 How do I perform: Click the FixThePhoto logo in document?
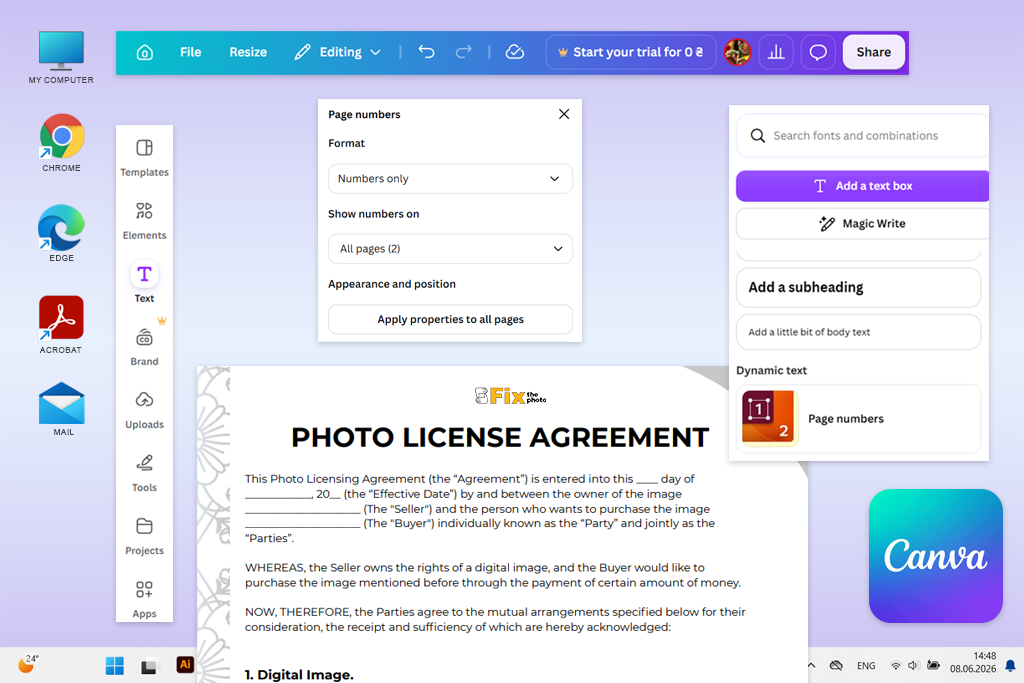click(510, 396)
